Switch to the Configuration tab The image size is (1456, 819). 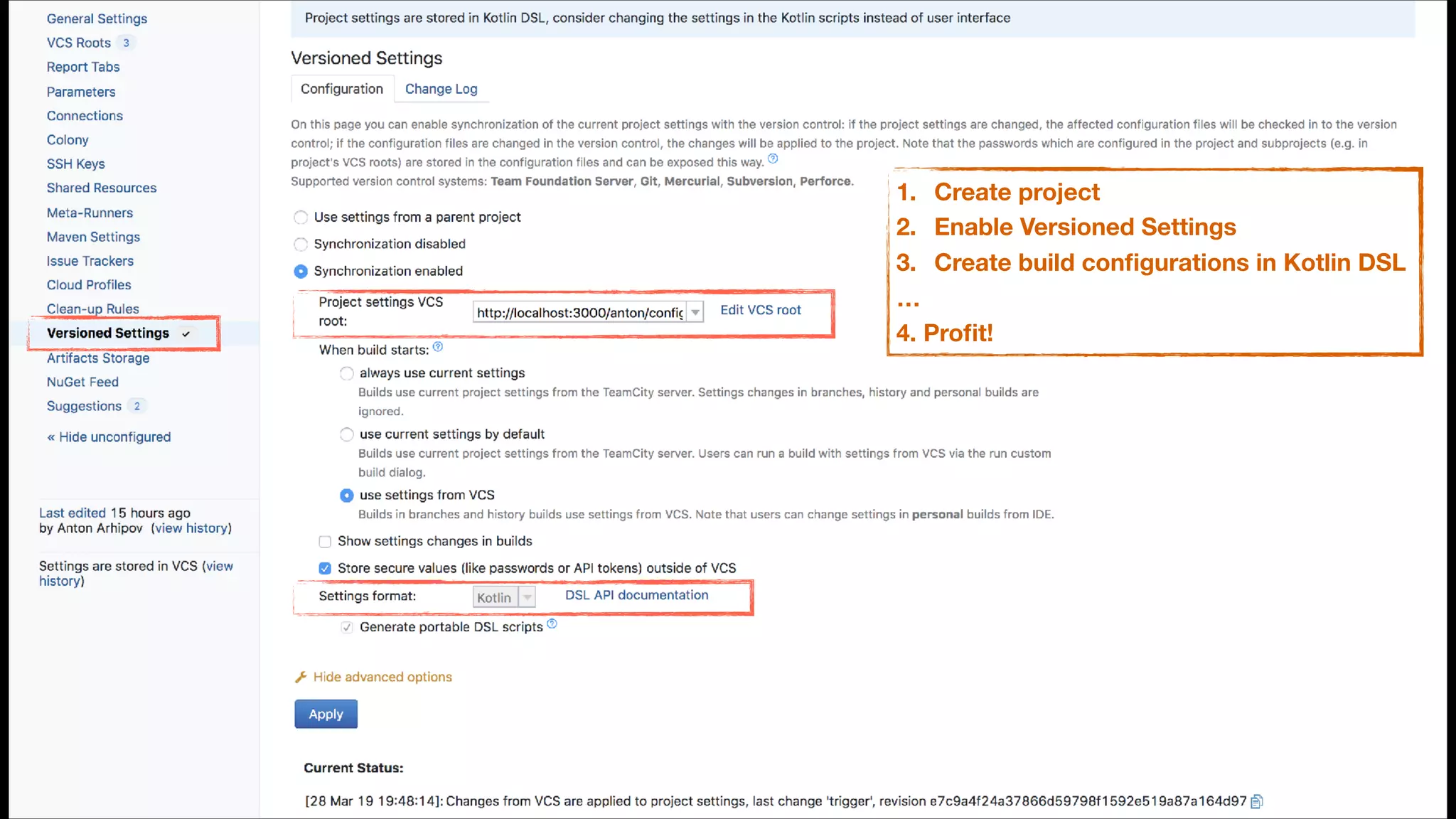pyautogui.click(x=342, y=89)
